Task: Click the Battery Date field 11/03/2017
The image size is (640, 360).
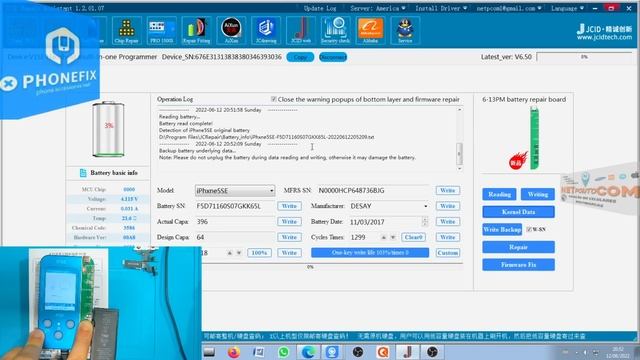Action: pyautogui.click(x=385, y=222)
